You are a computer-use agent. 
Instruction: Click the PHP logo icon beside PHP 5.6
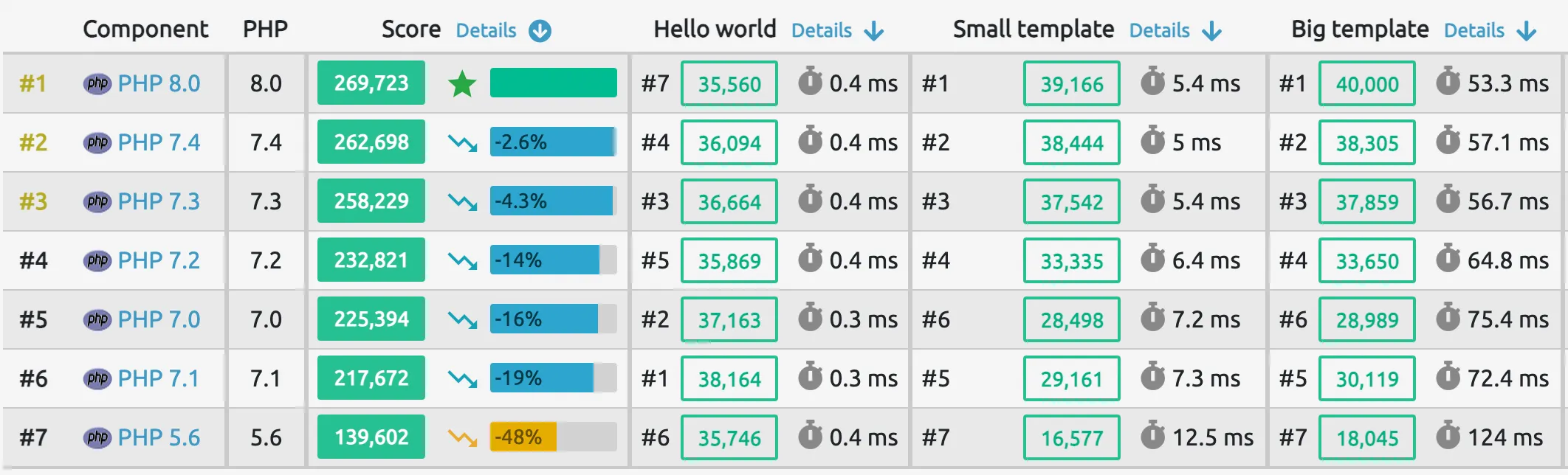pyautogui.click(x=97, y=437)
